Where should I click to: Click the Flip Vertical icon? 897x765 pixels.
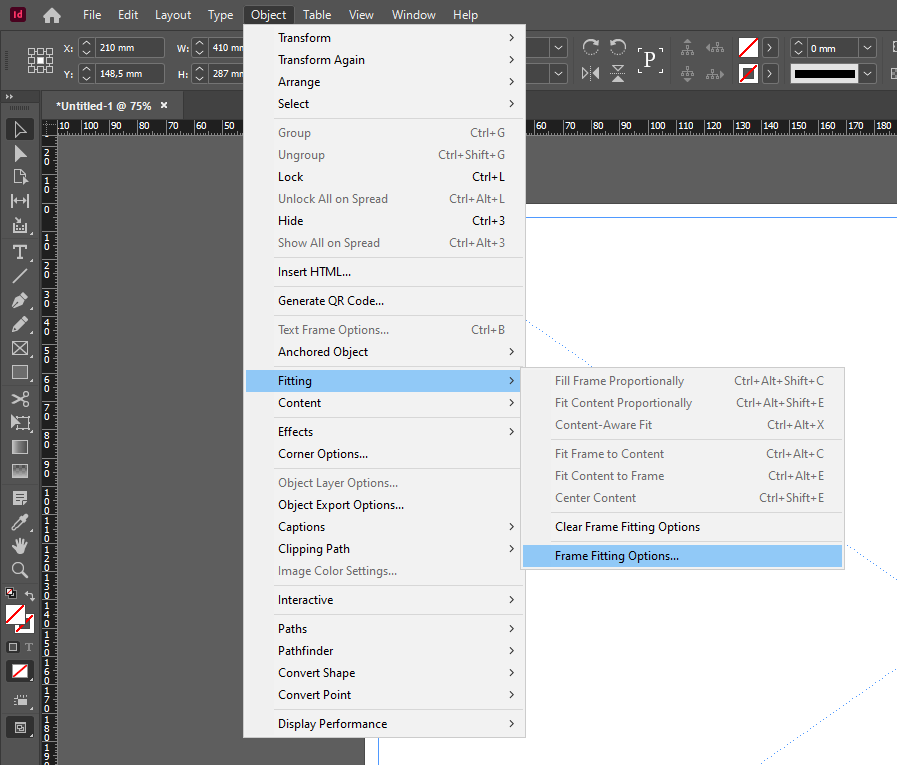(x=618, y=73)
